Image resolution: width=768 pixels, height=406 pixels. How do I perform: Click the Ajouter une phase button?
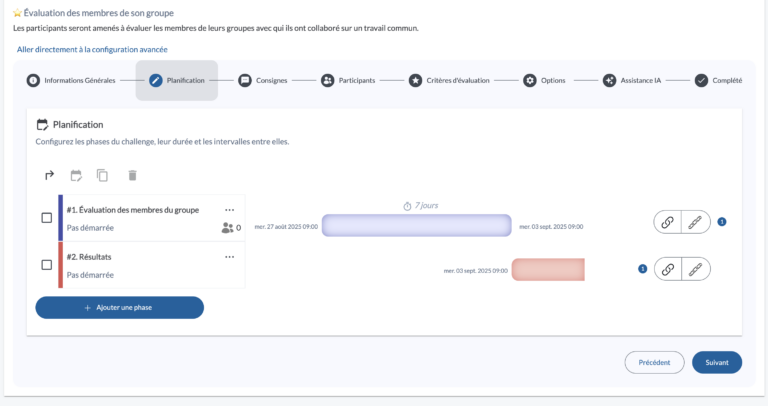[x=120, y=308]
